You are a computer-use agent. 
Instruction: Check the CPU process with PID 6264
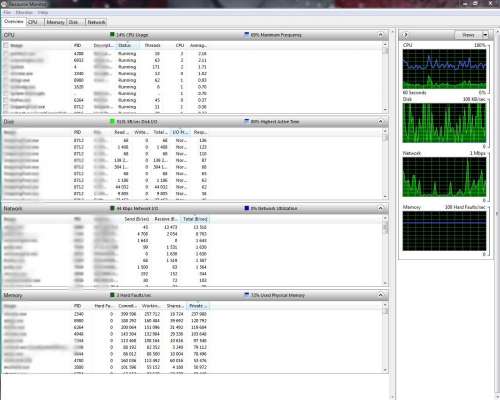pyautogui.click(x=6, y=100)
